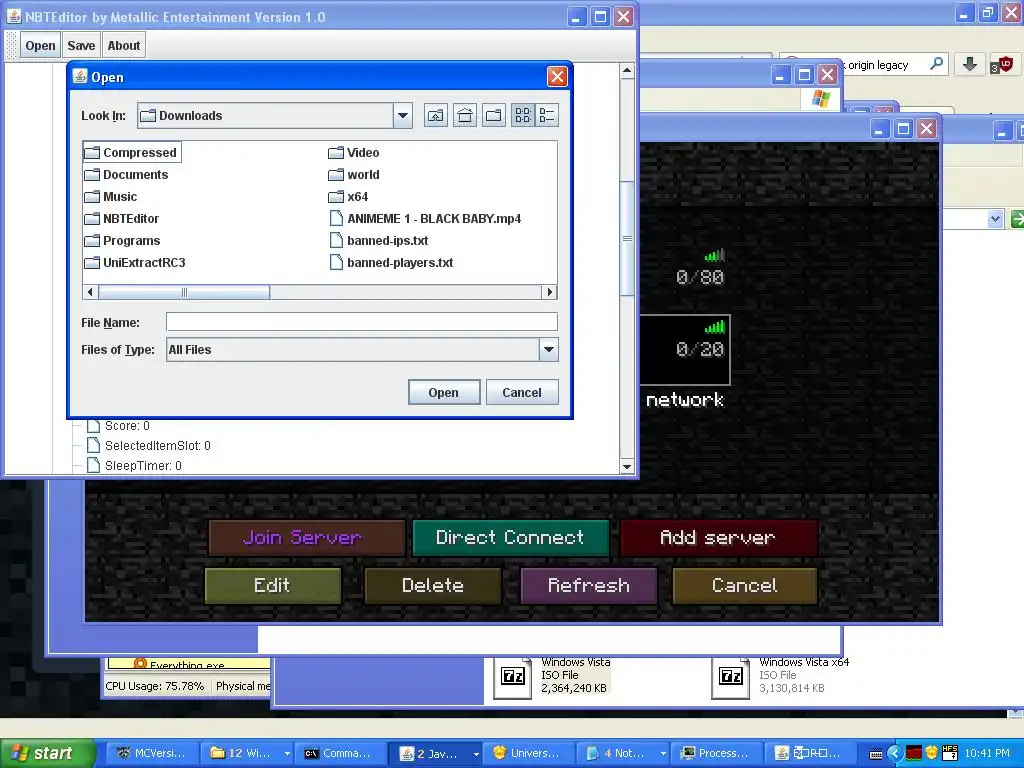Image resolution: width=1024 pixels, height=768 pixels.
Task: Click the file list scroll right arrow
Action: point(550,292)
